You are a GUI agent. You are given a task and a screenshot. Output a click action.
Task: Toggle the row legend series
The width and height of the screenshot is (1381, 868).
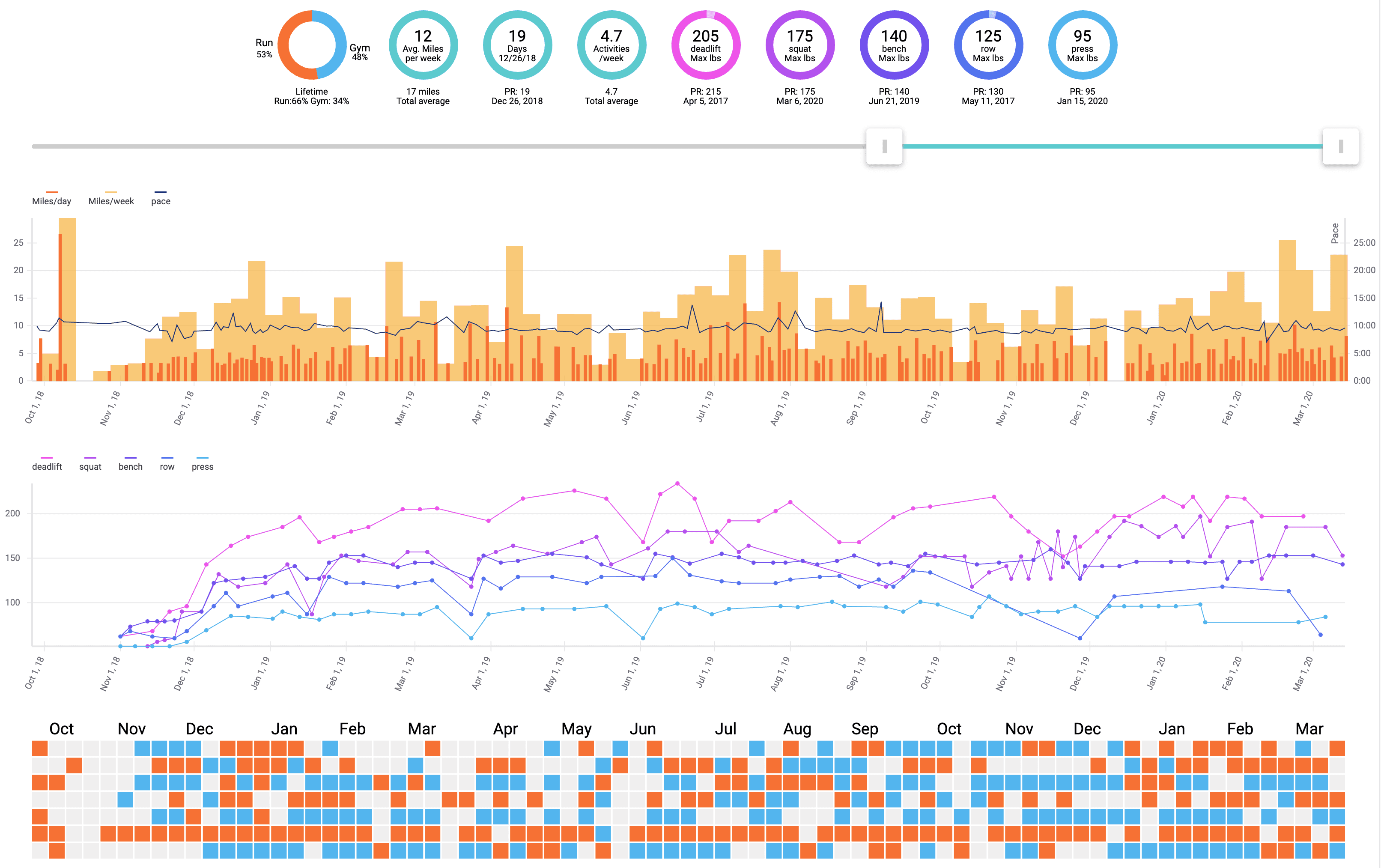(x=167, y=463)
